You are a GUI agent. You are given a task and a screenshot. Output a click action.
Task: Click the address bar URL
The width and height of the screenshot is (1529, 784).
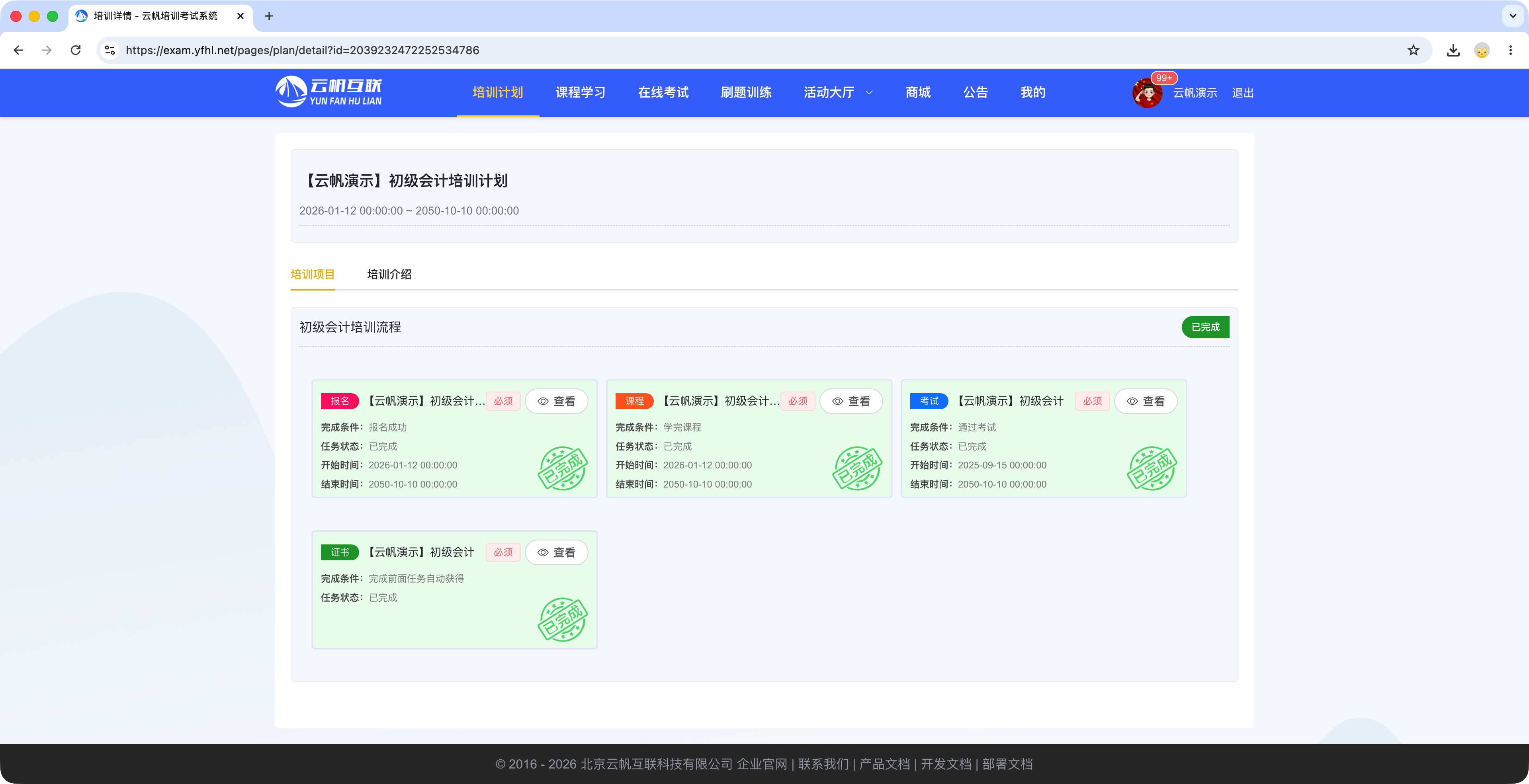pos(302,51)
